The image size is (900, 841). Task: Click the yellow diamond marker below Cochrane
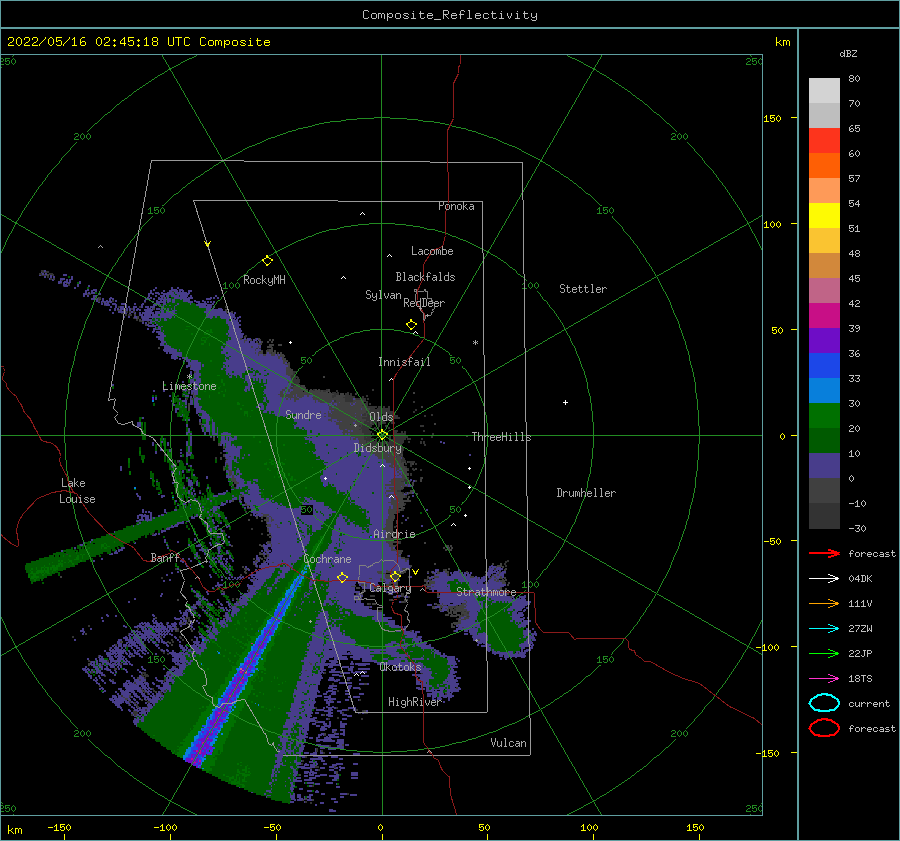point(343,578)
